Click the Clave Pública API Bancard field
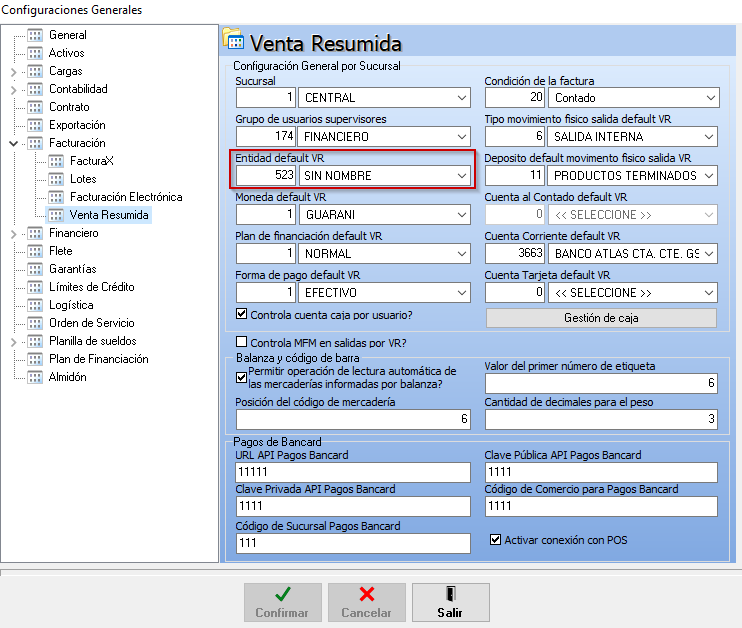742x628 pixels. [x=601, y=472]
